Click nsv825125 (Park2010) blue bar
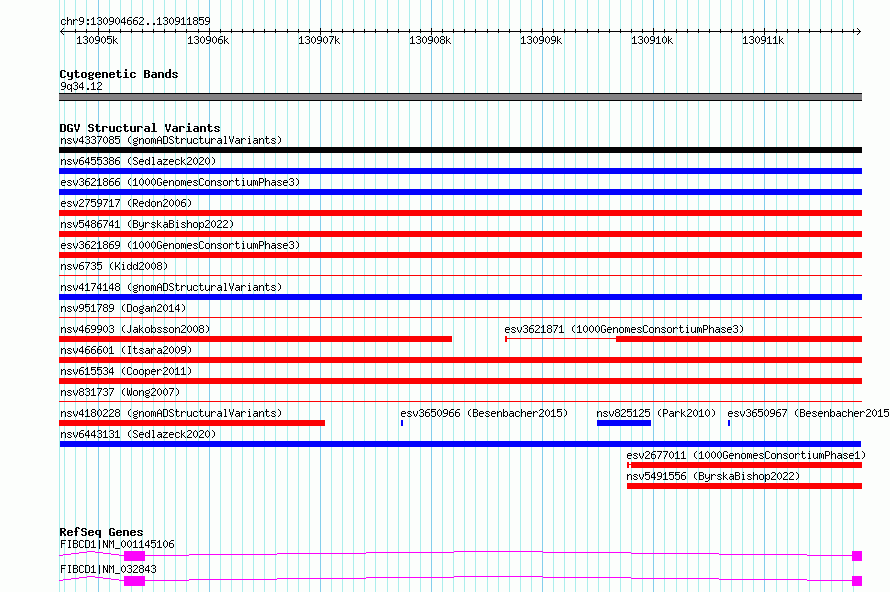This screenshot has height=592, width=890. [x=624, y=423]
